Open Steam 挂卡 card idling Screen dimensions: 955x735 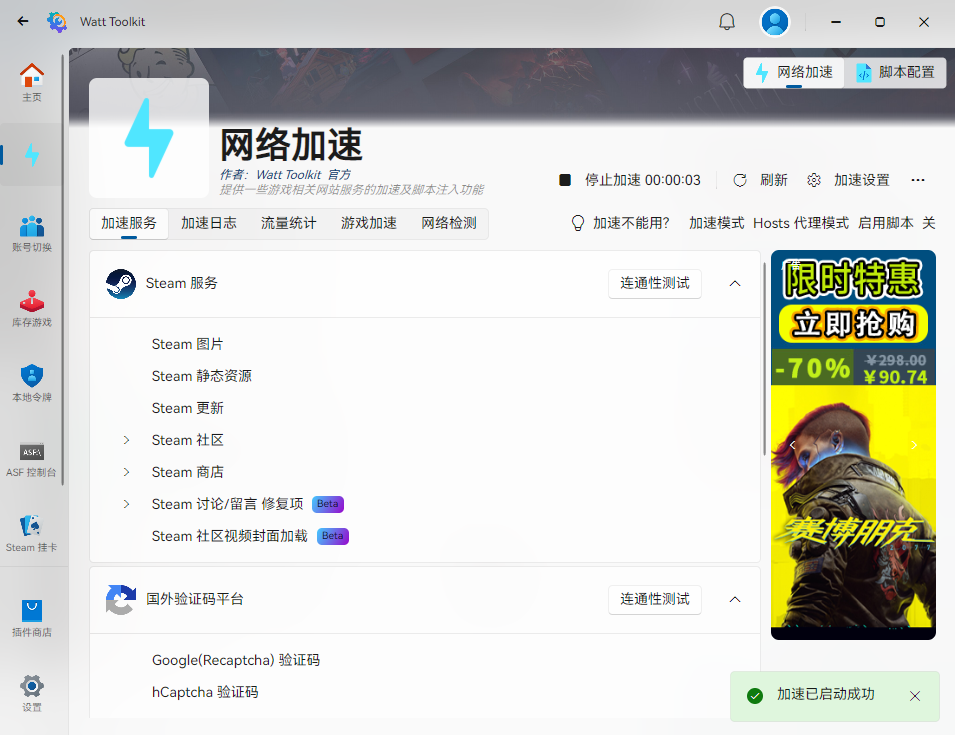coord(32,533)
